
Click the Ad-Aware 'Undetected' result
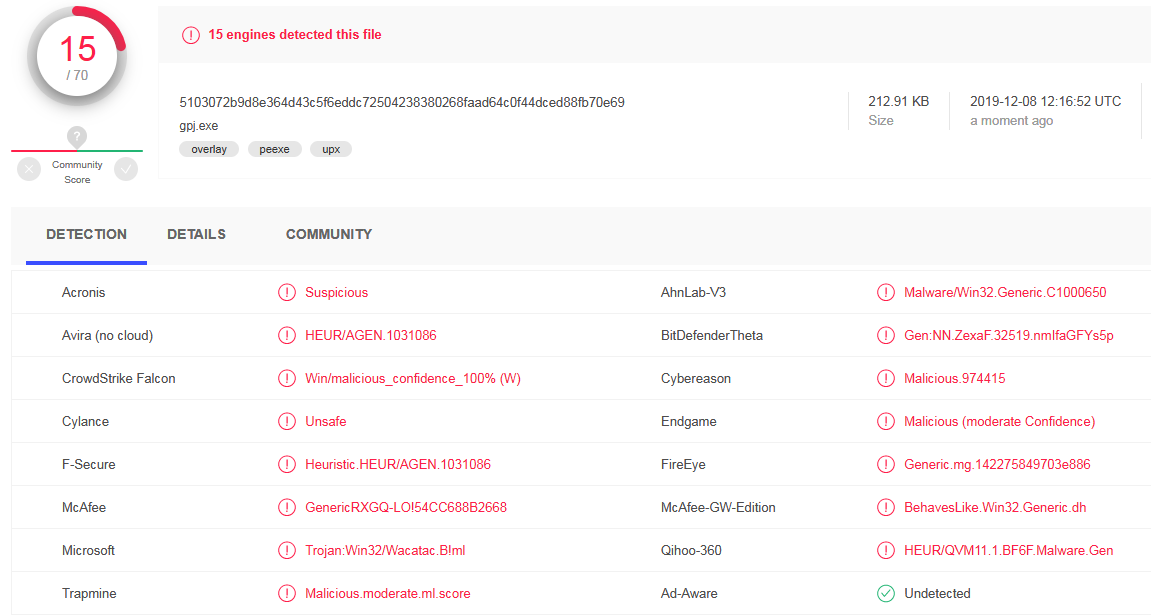937,593
